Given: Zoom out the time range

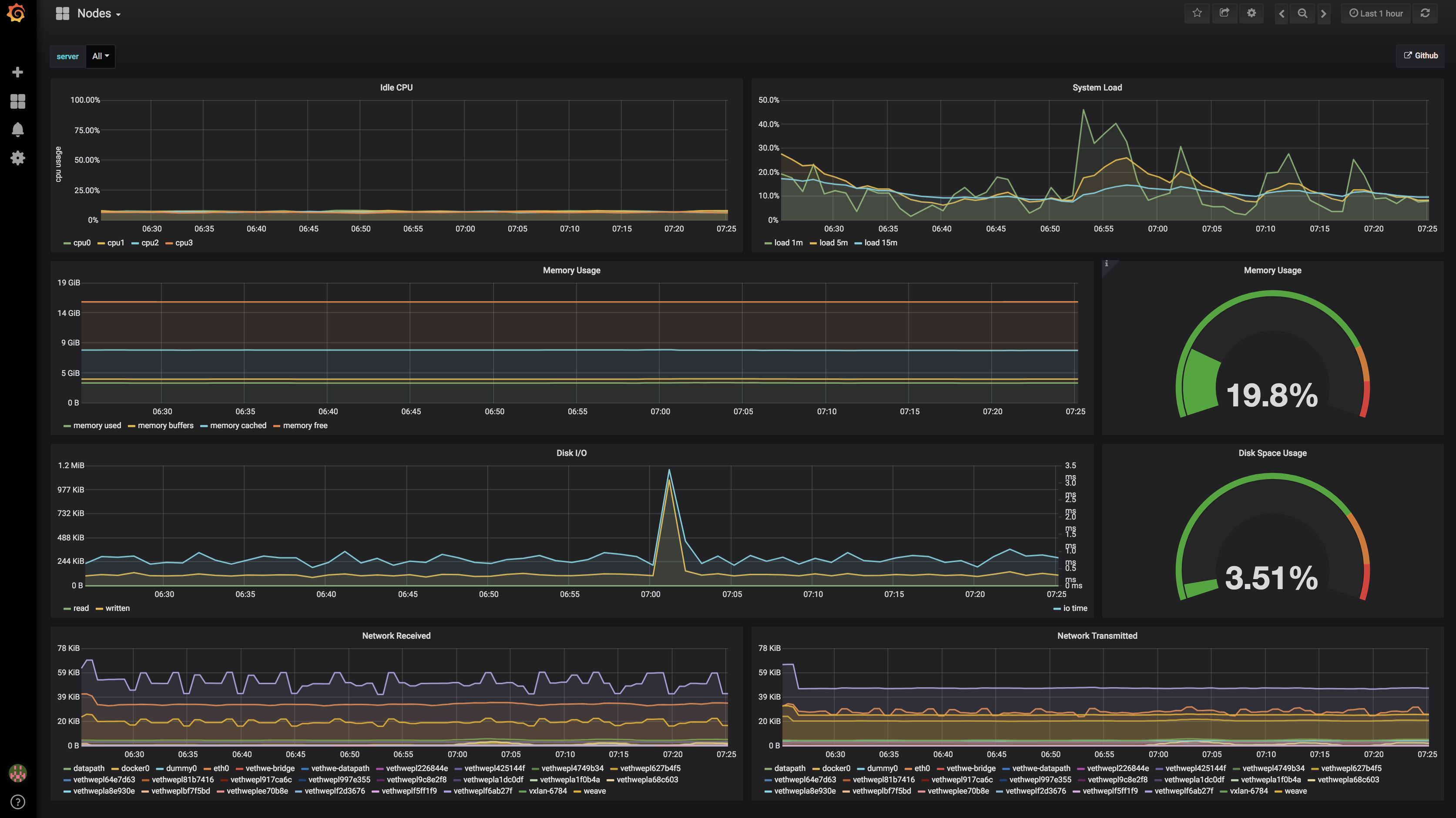Looking at the screenshot, I should pos(1302,13).
